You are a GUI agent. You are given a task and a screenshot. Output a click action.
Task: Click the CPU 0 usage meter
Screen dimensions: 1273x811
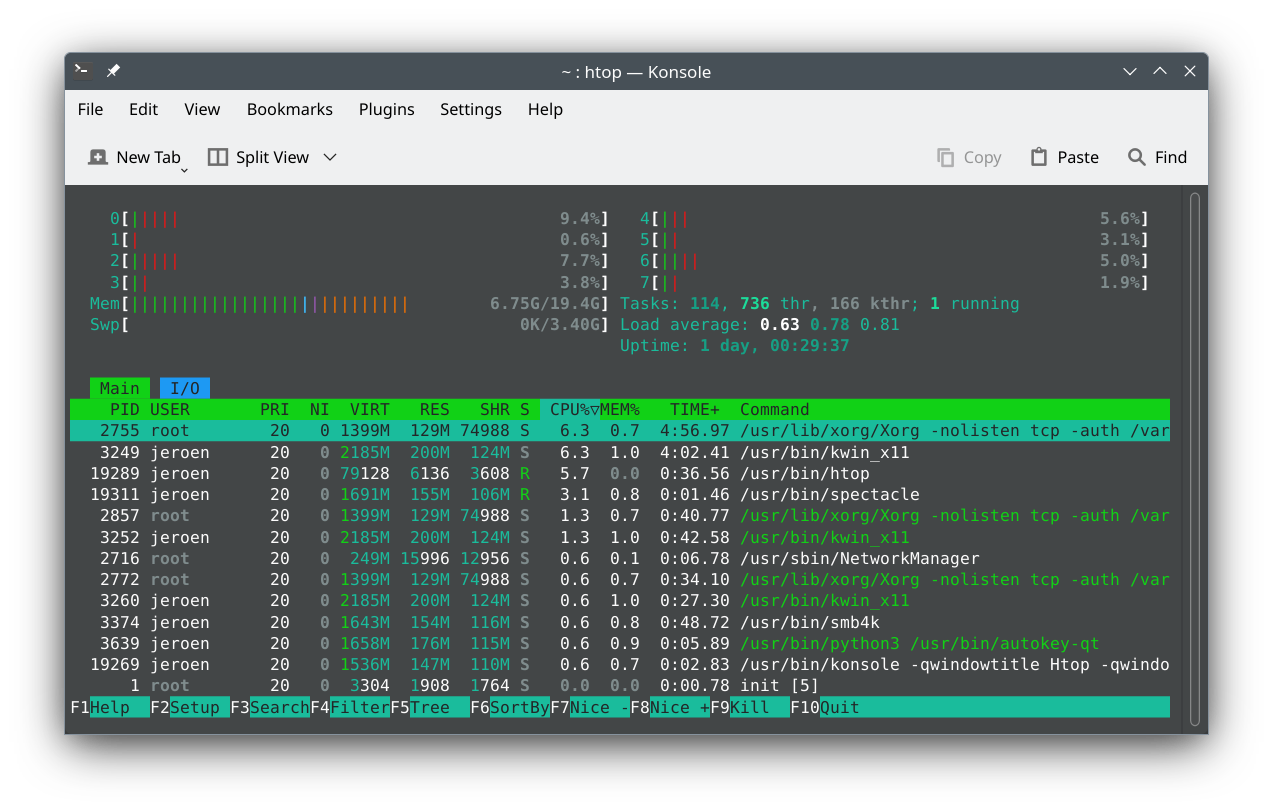[x=359, y=218]
